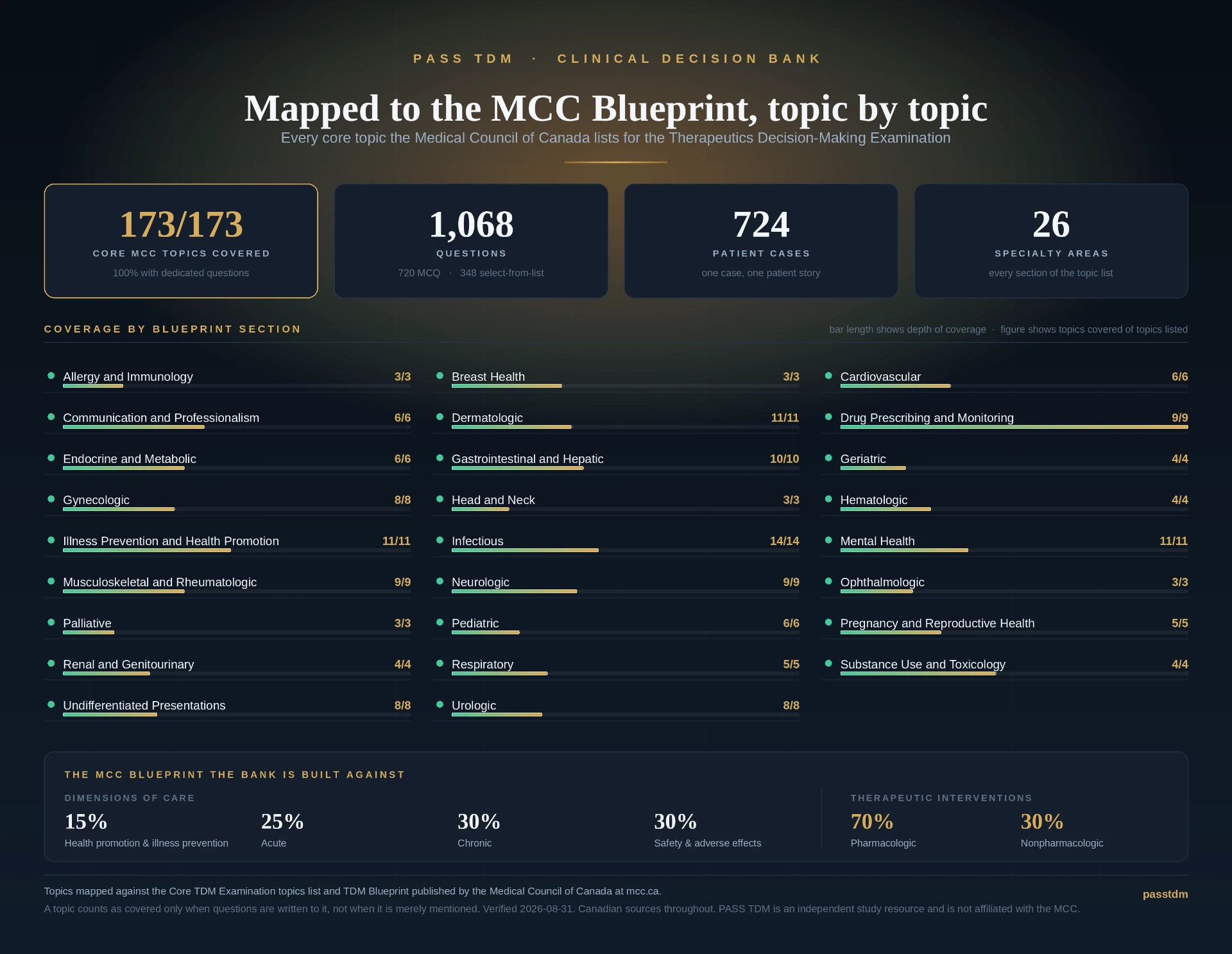Image resolution: width=1232 pixels, height=954 pixels.
Task: Open the Gastrointestinal and Hepatic section
Action: 527,459
